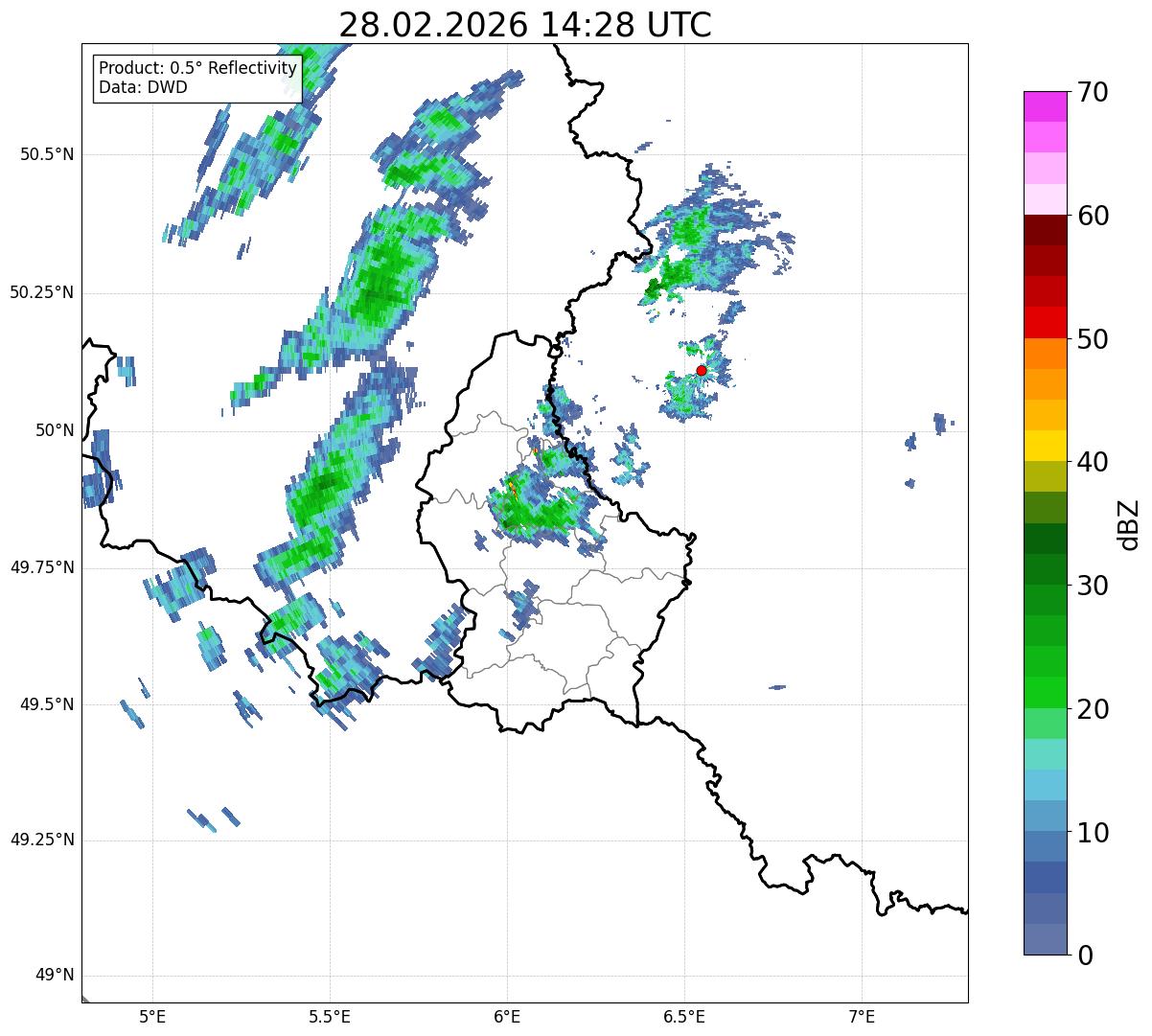Click the colorbar tick label 20

click(x=1093, y=709)
